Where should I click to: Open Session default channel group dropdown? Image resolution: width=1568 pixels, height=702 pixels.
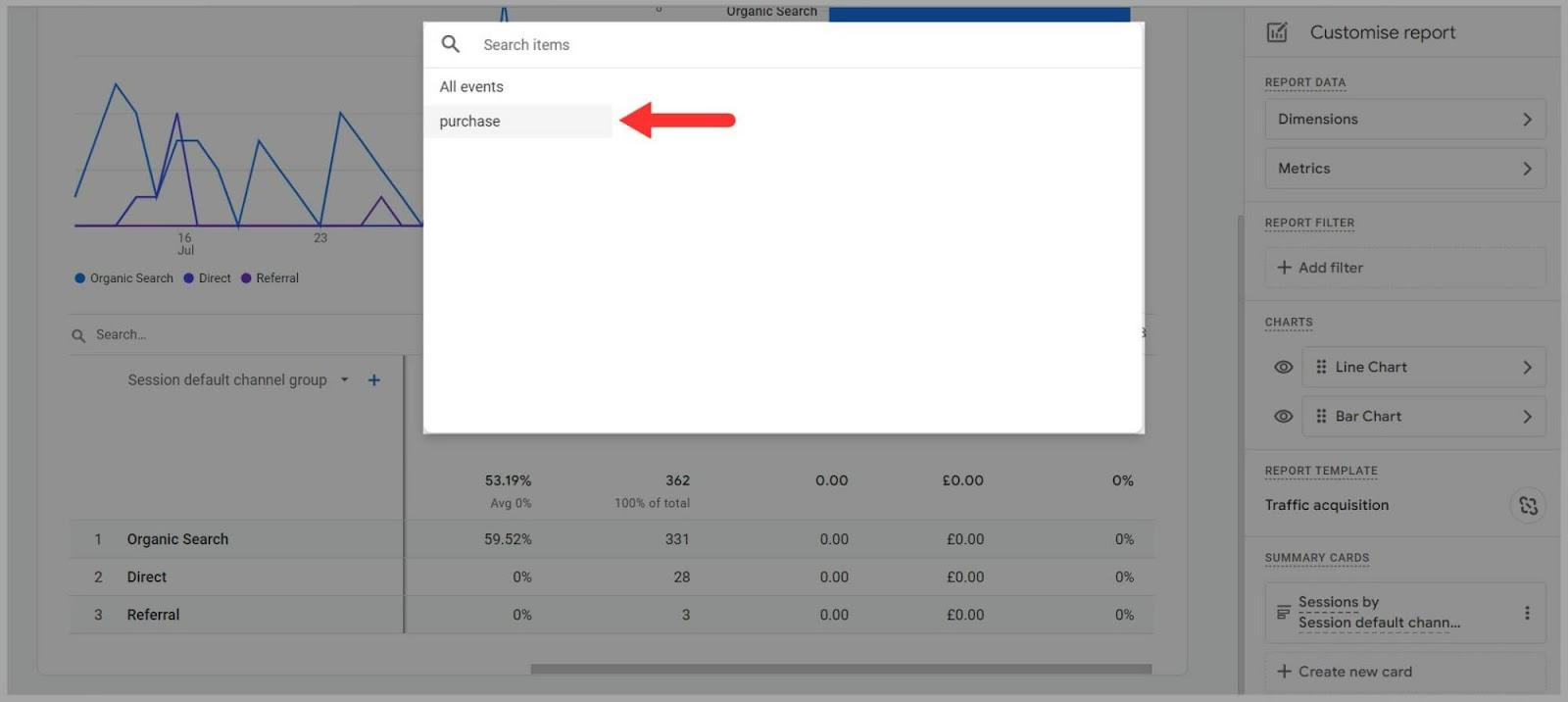[344, 380]
